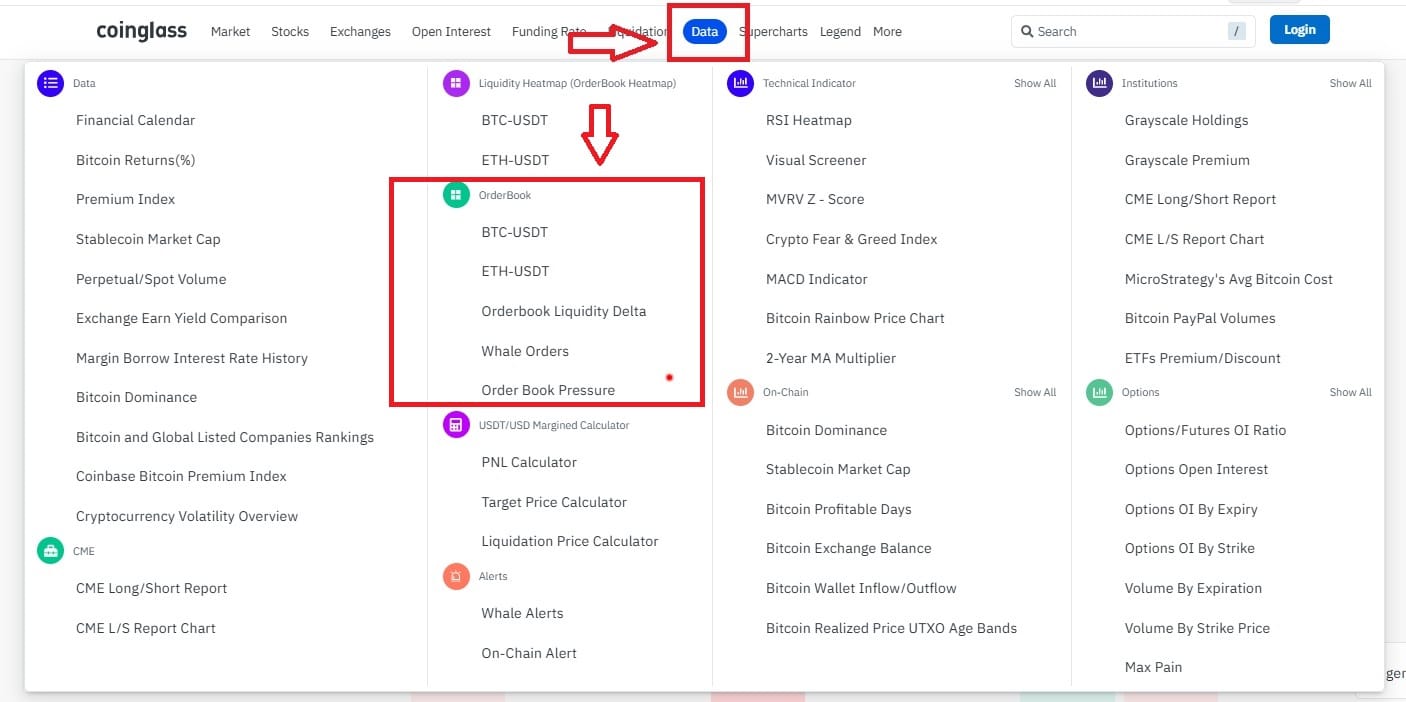This screenshot has height=702, width=1406.
Task: Open RSI Heatmap
Action: (x=809, y=120)
